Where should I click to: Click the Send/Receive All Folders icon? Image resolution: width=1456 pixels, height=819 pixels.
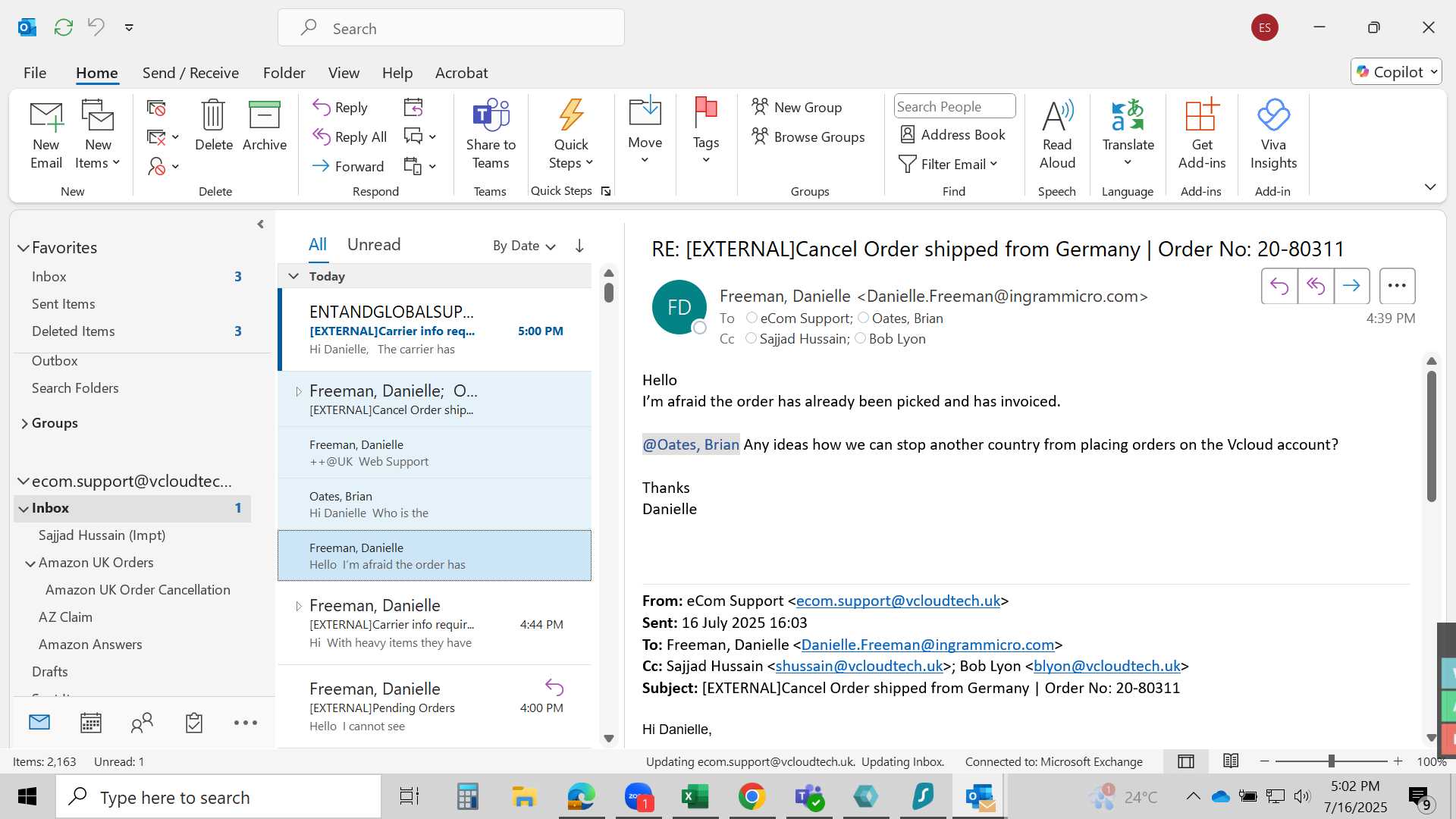point(63,27)
